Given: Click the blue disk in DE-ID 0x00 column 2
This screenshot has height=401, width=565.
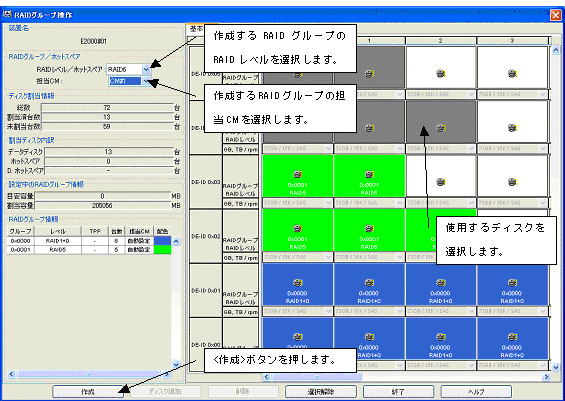Looking at the screenshot, I should (x=441, y=339).
